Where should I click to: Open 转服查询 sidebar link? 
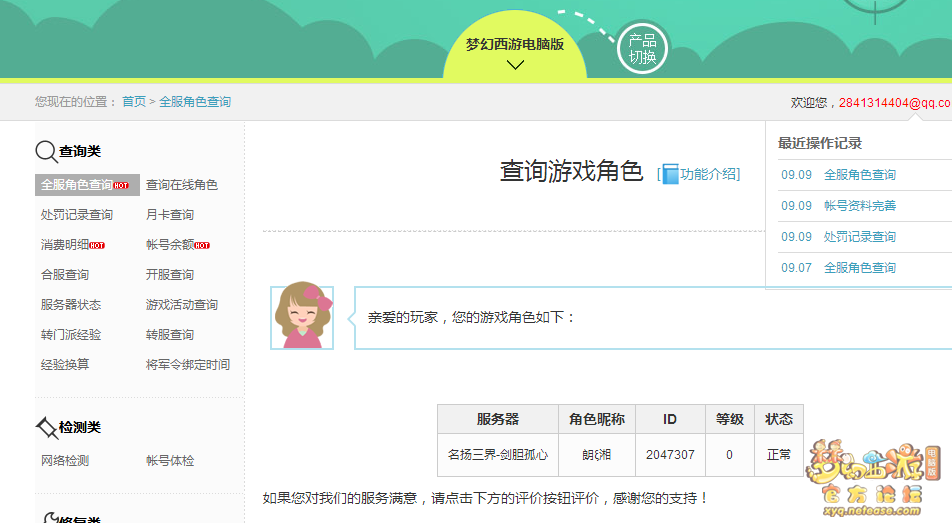pos(169,335)
